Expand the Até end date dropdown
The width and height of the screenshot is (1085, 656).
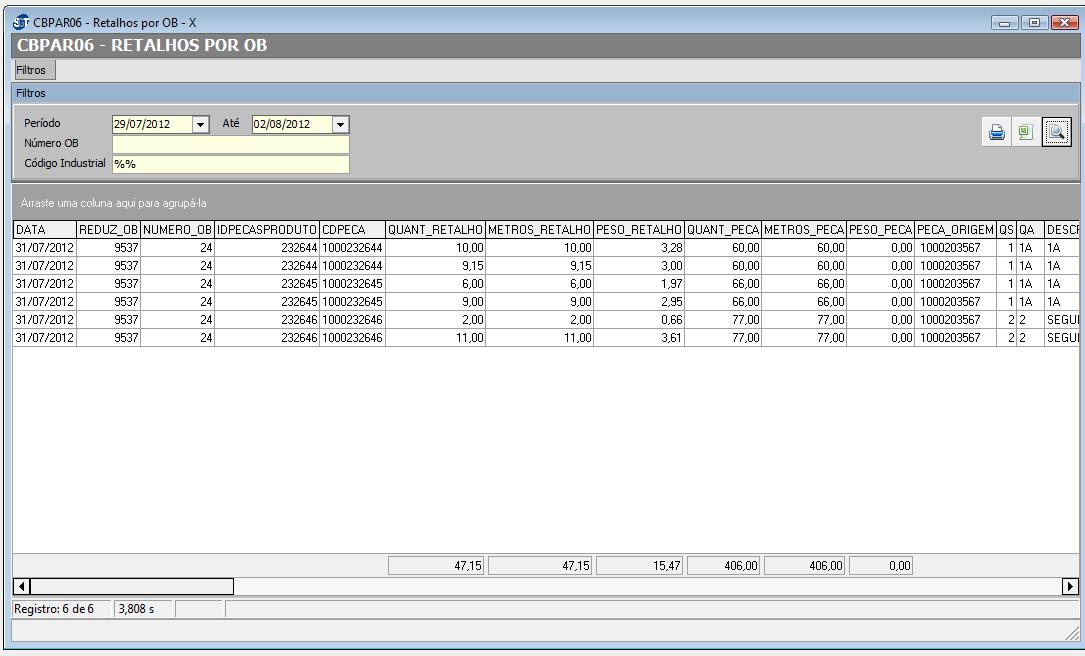[340, 125]
